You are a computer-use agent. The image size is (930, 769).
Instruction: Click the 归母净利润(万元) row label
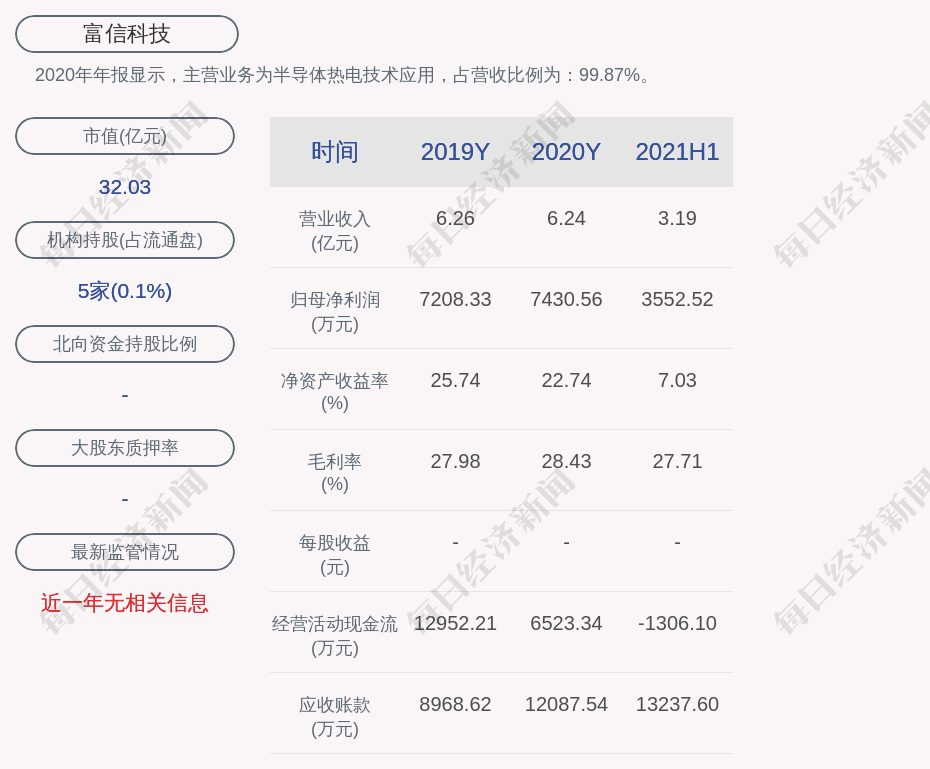click(x=335, y=312)
